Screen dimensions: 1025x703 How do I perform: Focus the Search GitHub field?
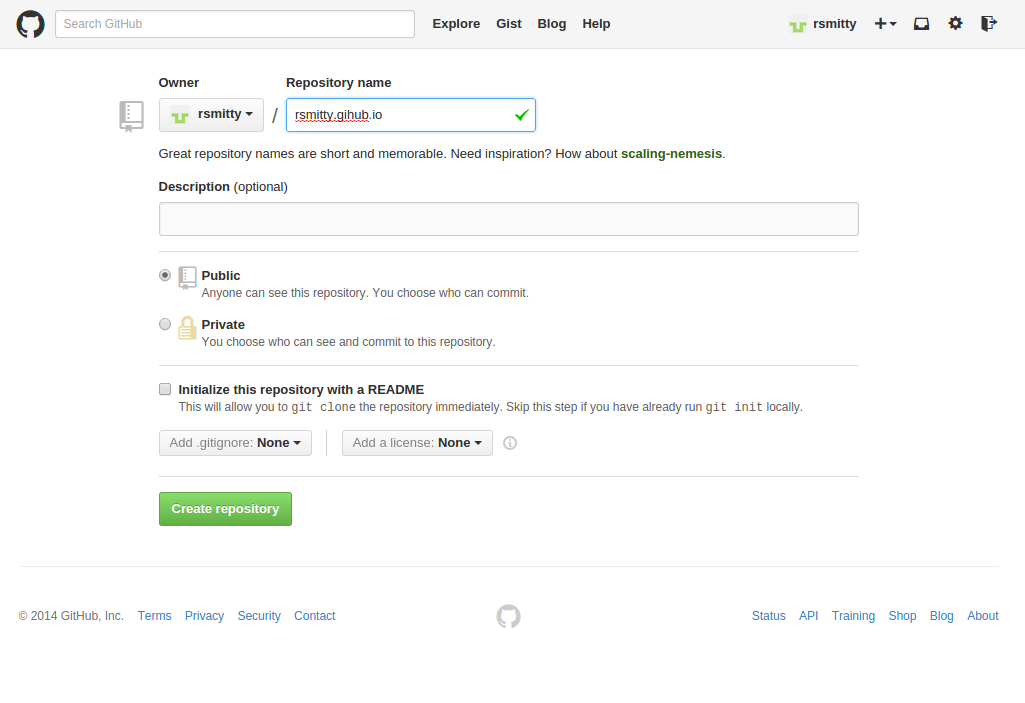point(235,24)
